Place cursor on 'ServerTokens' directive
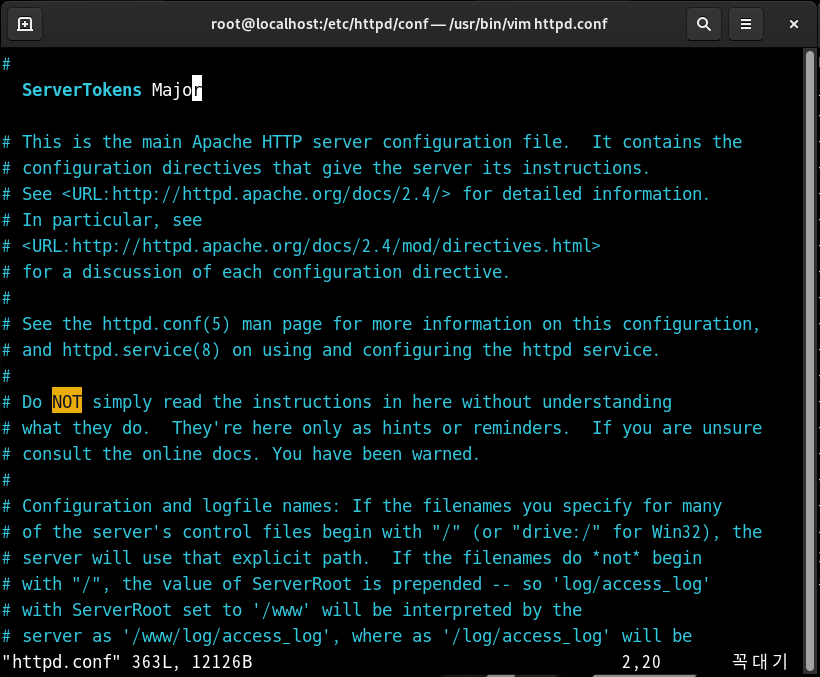Viewport: 820px width, 677px height. [x=82, y=90]
